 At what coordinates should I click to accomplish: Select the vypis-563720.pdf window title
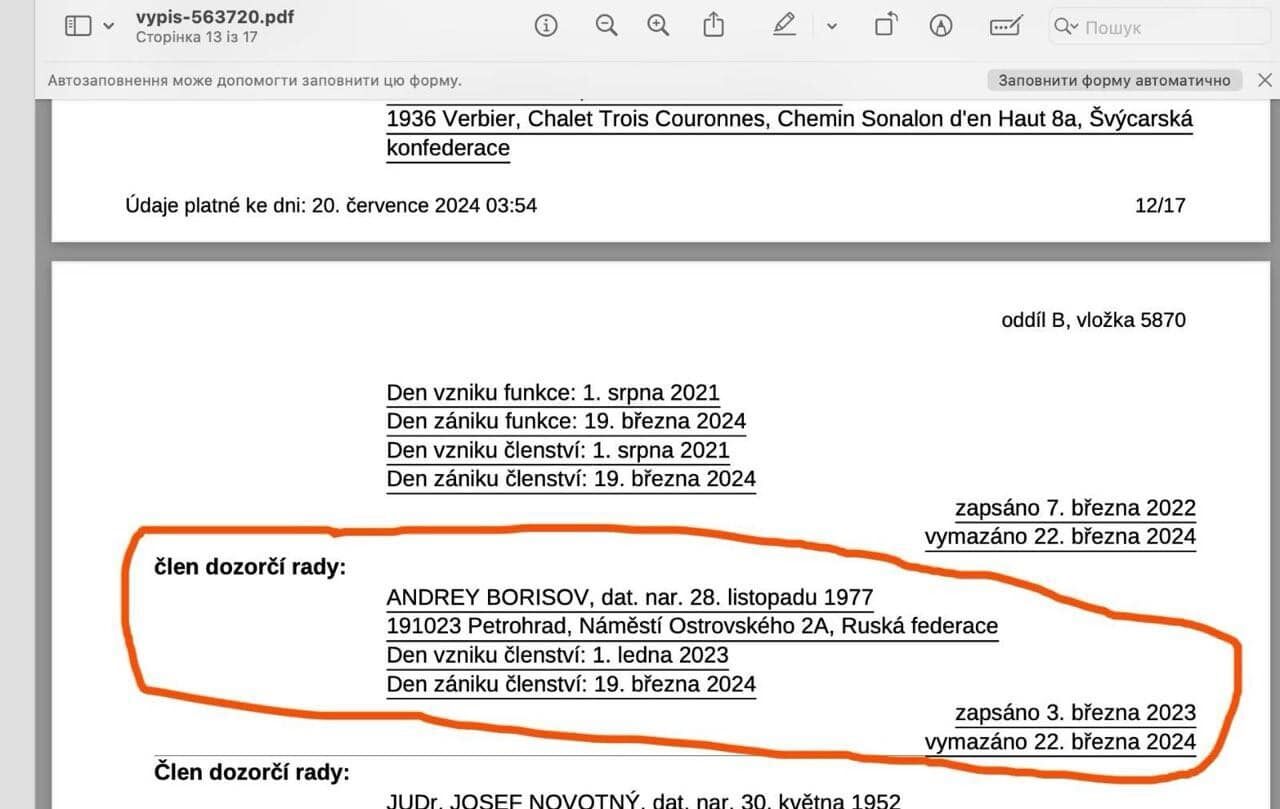[x=215, y=18]
